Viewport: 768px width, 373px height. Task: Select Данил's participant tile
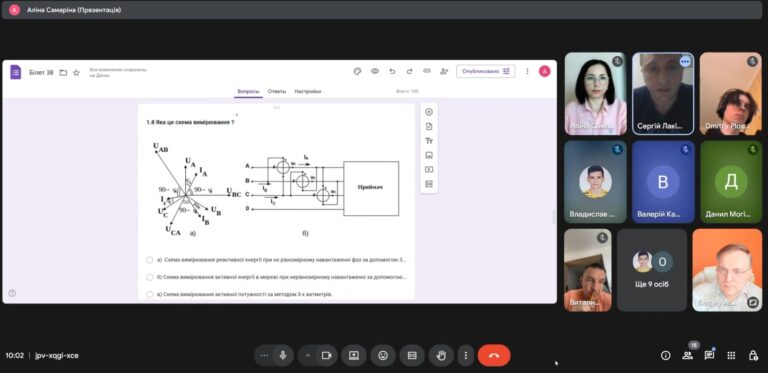730,182
